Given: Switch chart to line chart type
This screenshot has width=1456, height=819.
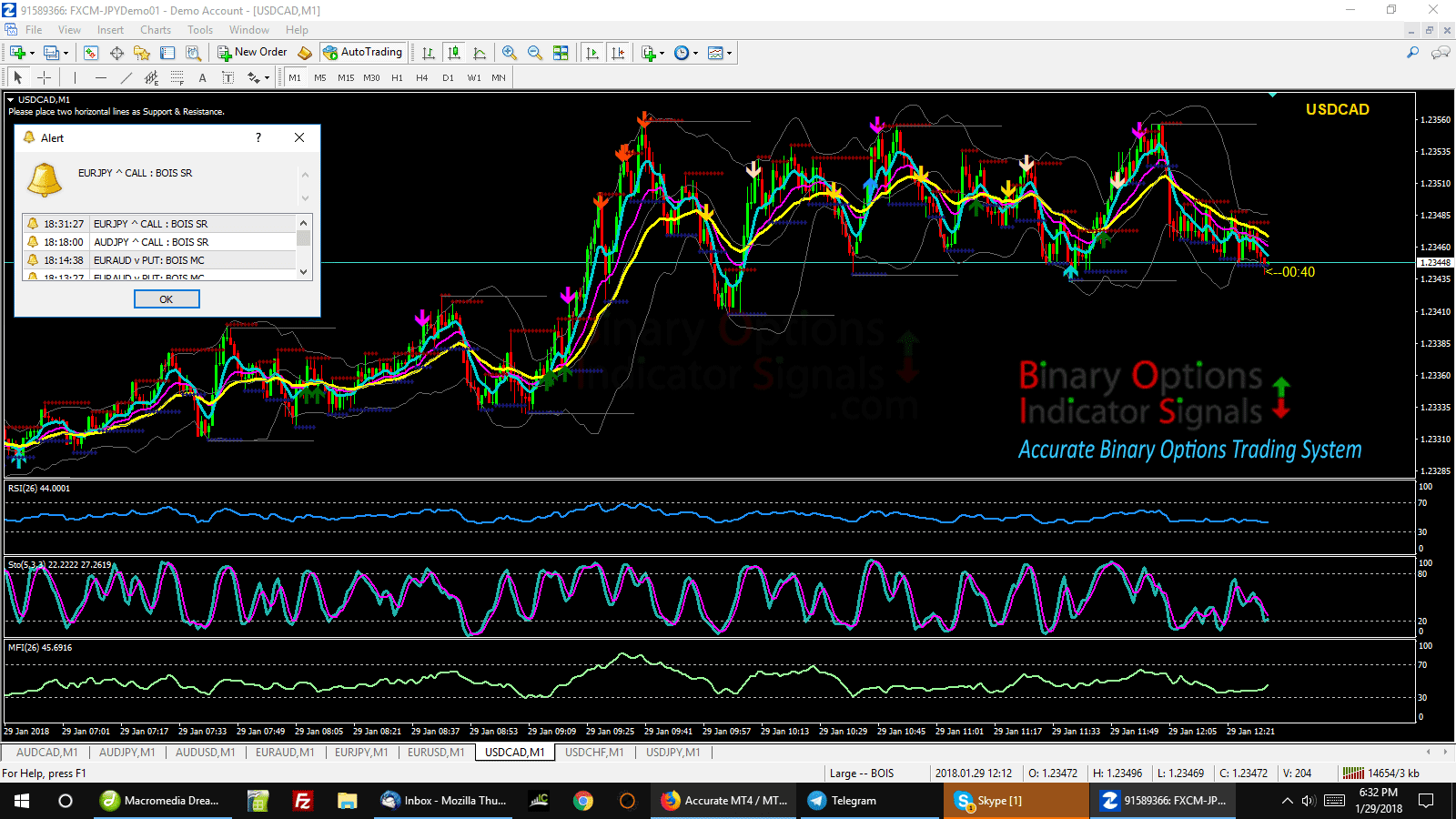Looking at the screenshot, I should coord(480,53).
